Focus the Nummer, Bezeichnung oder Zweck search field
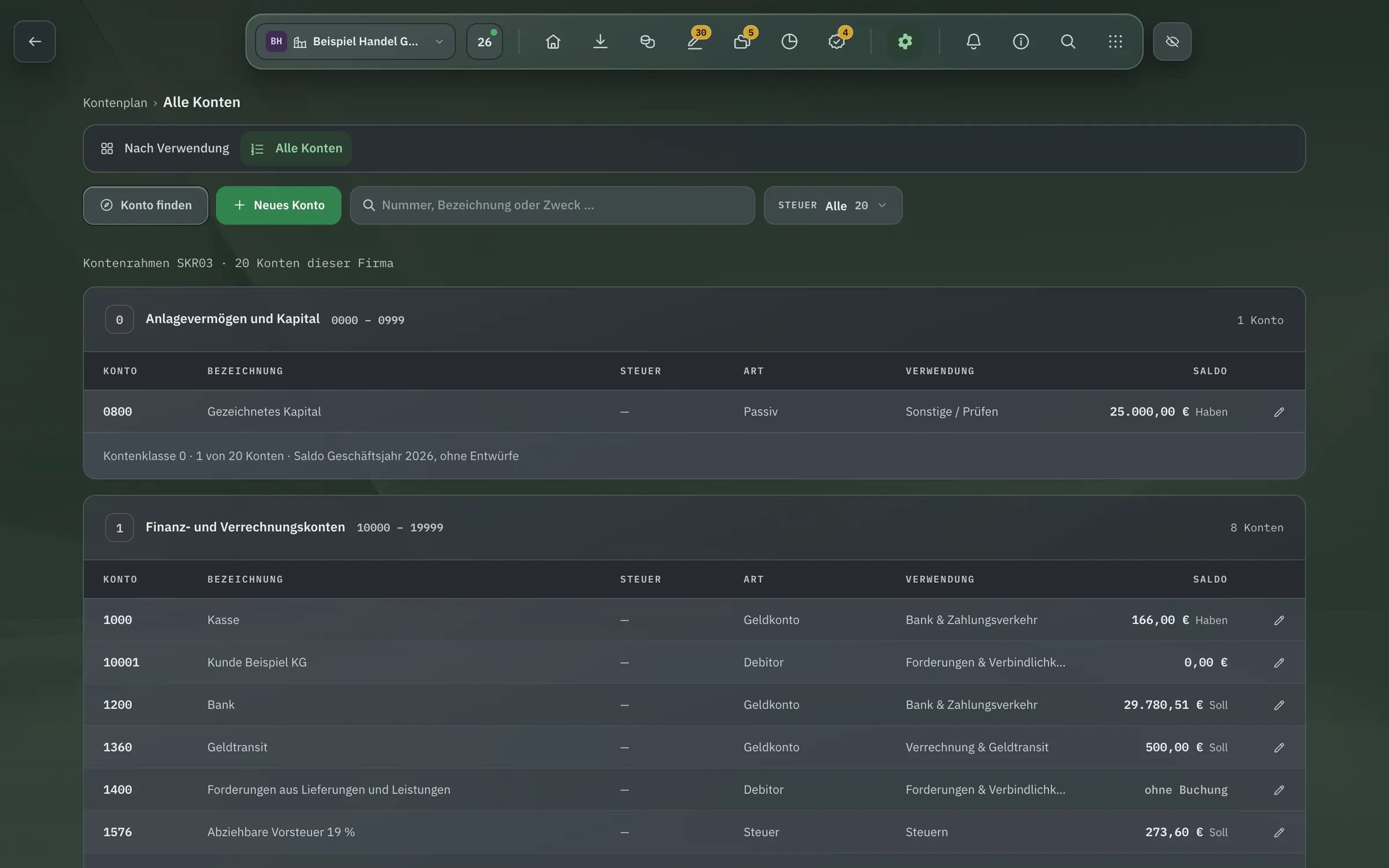This screenshot has width=1389, height=868. [x=552, y=205]
